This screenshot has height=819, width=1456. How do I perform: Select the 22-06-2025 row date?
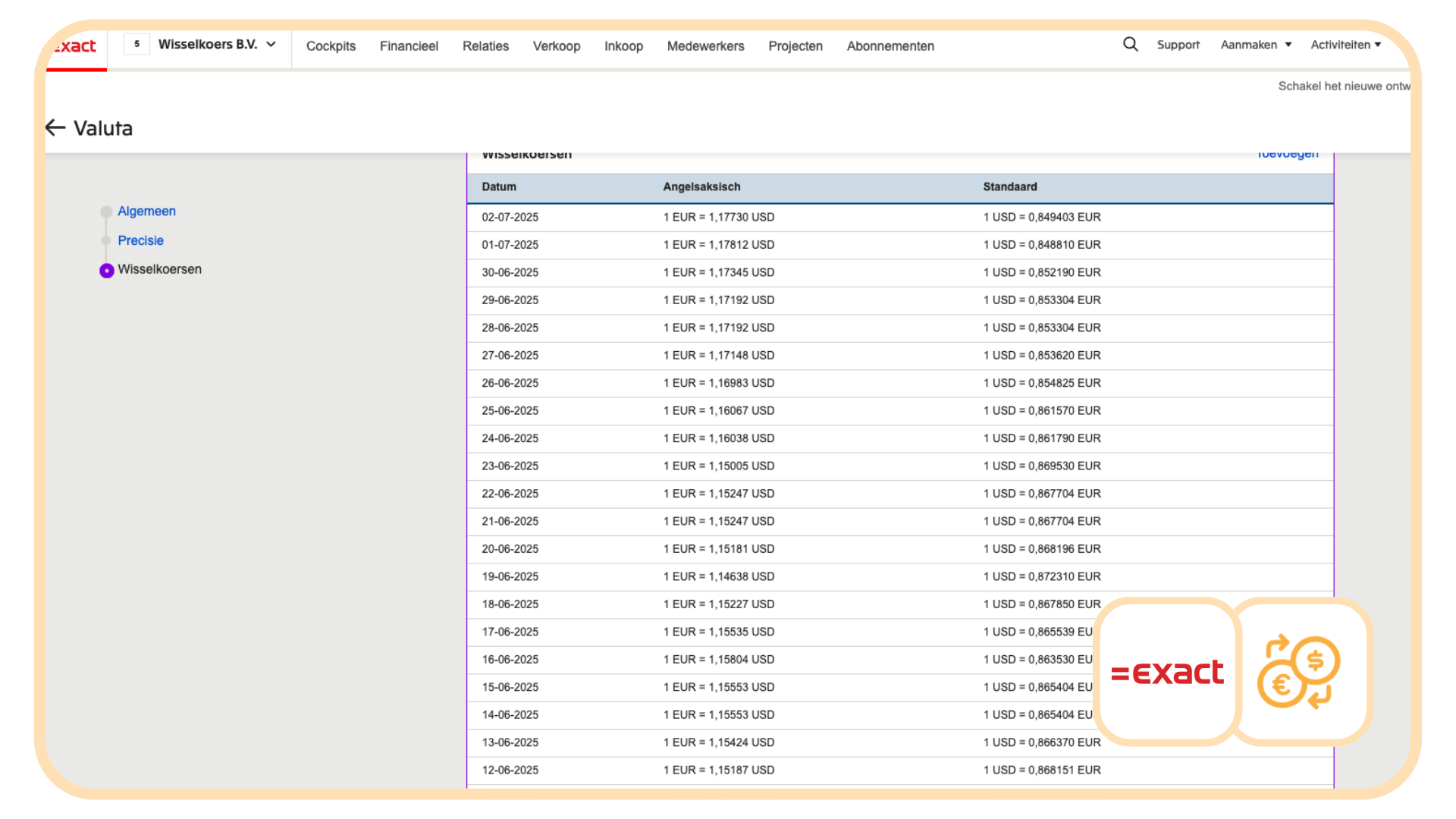pos(510,494)
